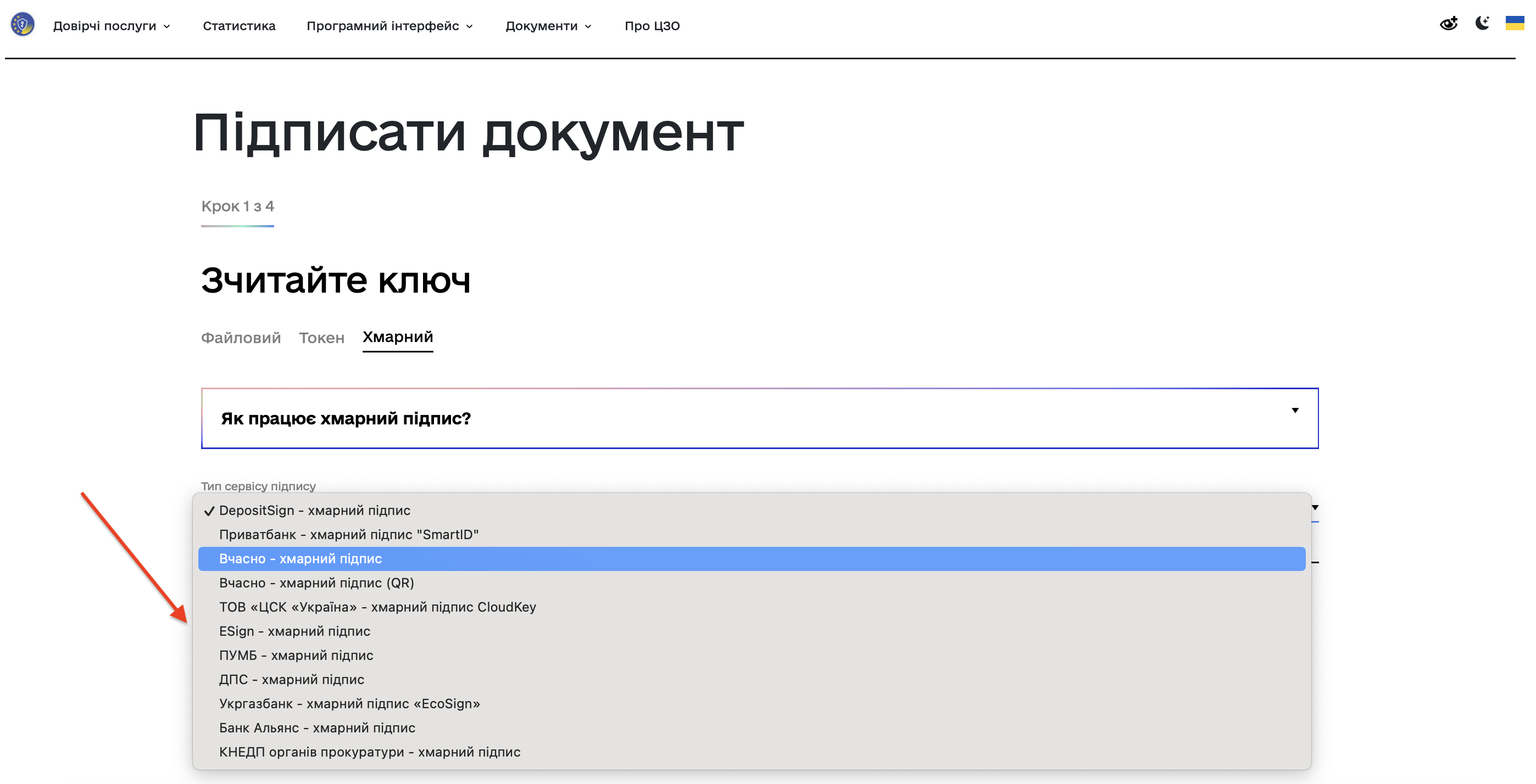Select the Хмарний tab

[398, 337]
